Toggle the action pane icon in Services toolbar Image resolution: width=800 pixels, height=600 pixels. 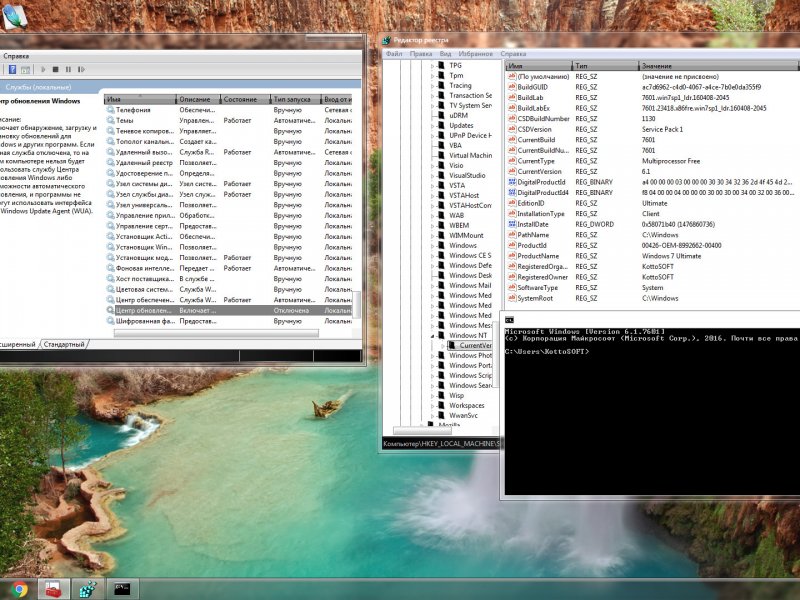pos(26,69)
